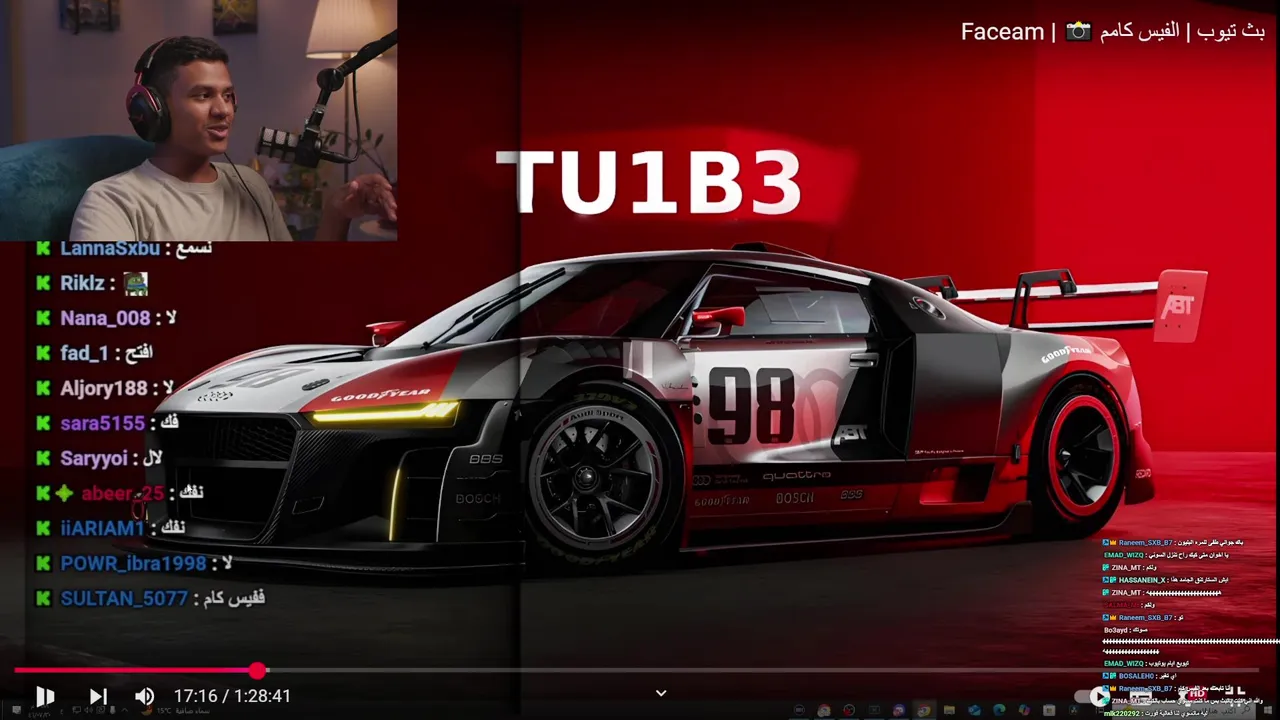Open File Explorer in the Windows taskbar
This screenshot has height=720, width=1280.
(949, 711)
